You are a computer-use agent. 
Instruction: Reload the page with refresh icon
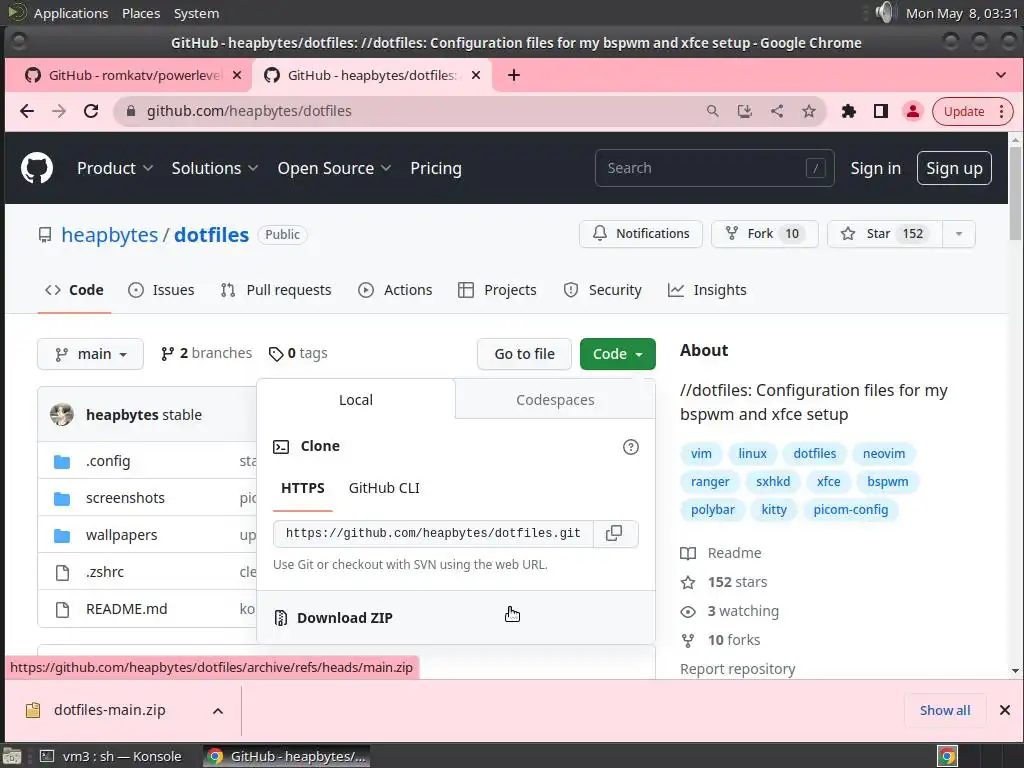(91, 111)
